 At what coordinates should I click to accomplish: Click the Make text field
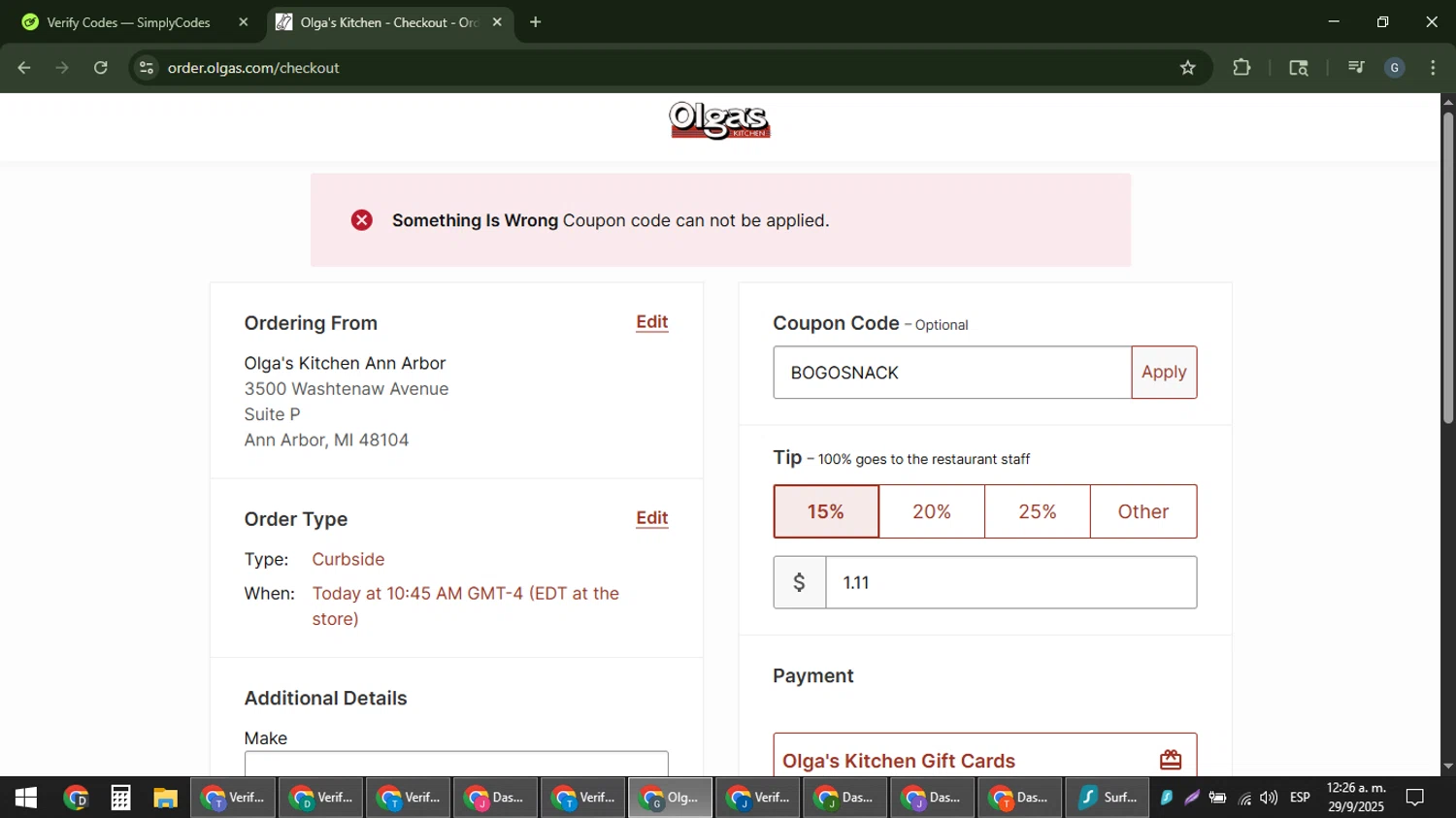pyautogui.click(x=456, y=764)
